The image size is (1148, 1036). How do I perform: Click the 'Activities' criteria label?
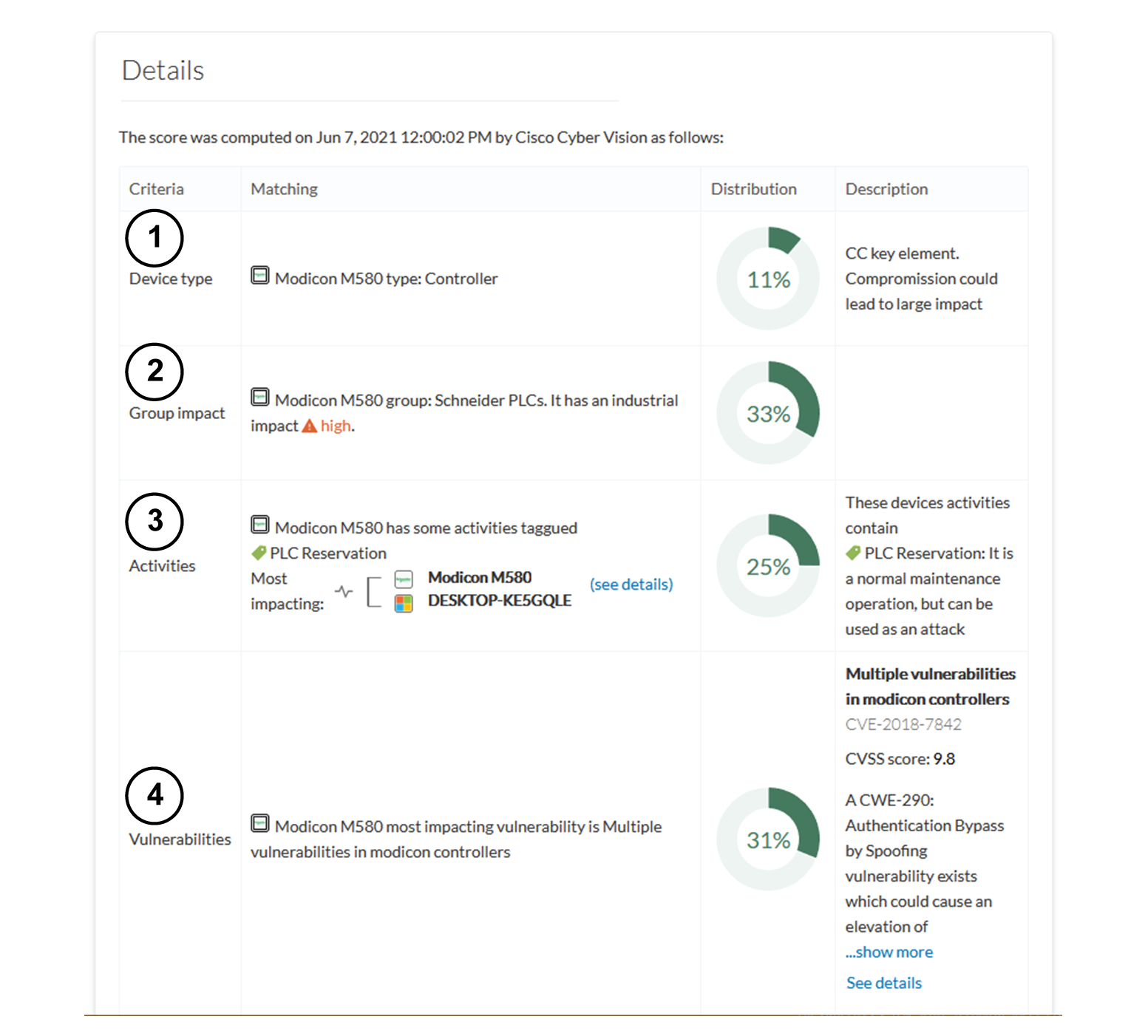[x=162, y=566]
